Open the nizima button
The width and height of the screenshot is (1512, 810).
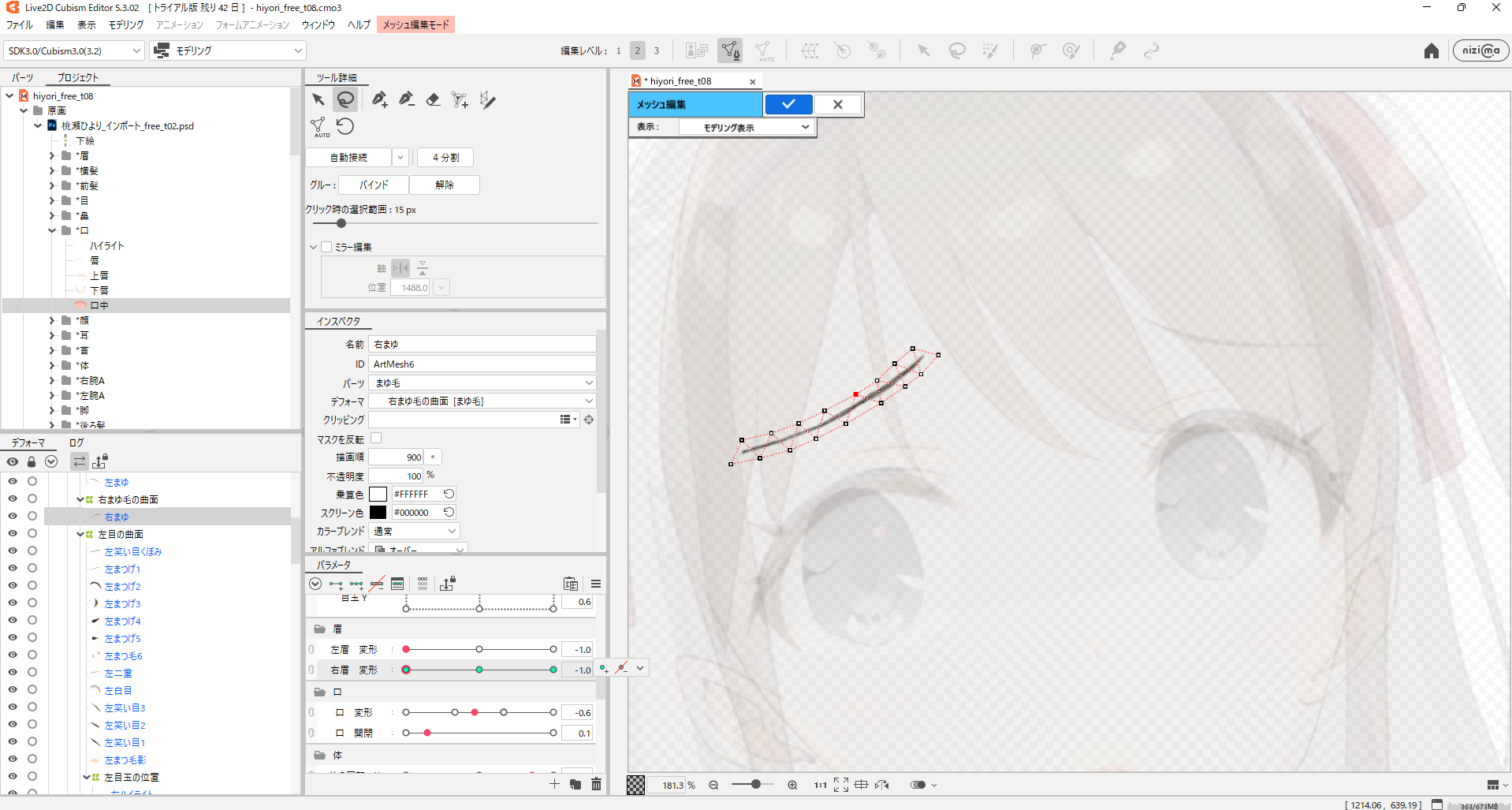tap(1480, 50)
